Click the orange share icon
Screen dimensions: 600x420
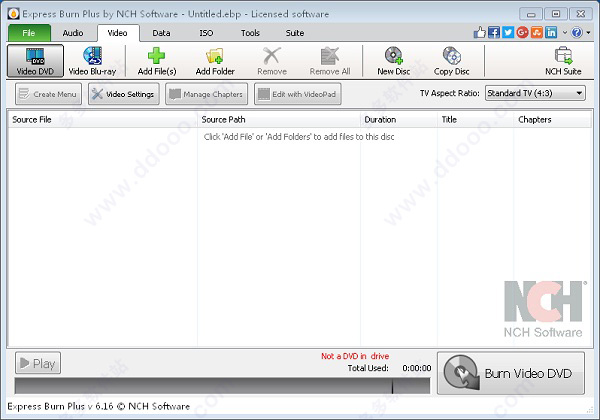[536, 33]
